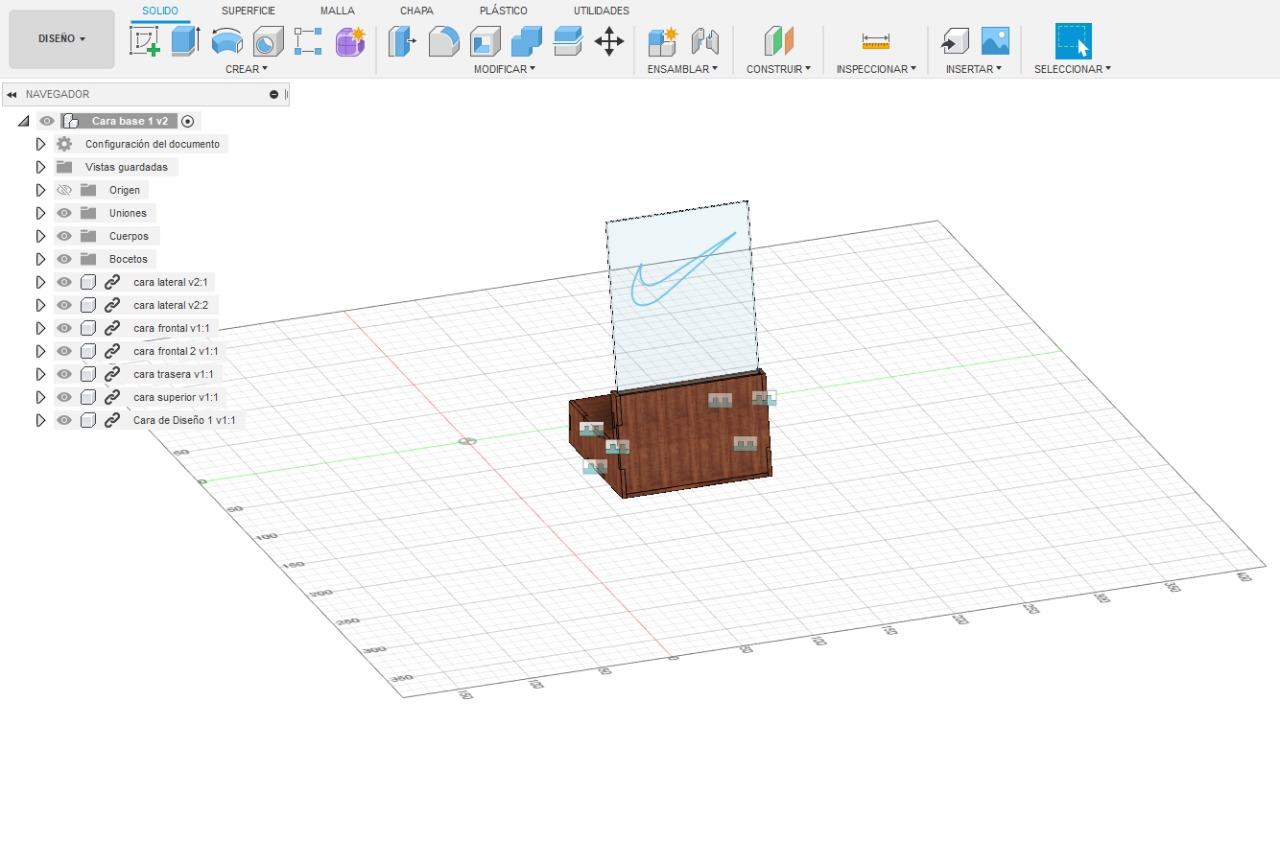The height and width of the screenshot is (842, 1280).
Task: Hide component cara frontal v1:1
Action: (64, 328)
